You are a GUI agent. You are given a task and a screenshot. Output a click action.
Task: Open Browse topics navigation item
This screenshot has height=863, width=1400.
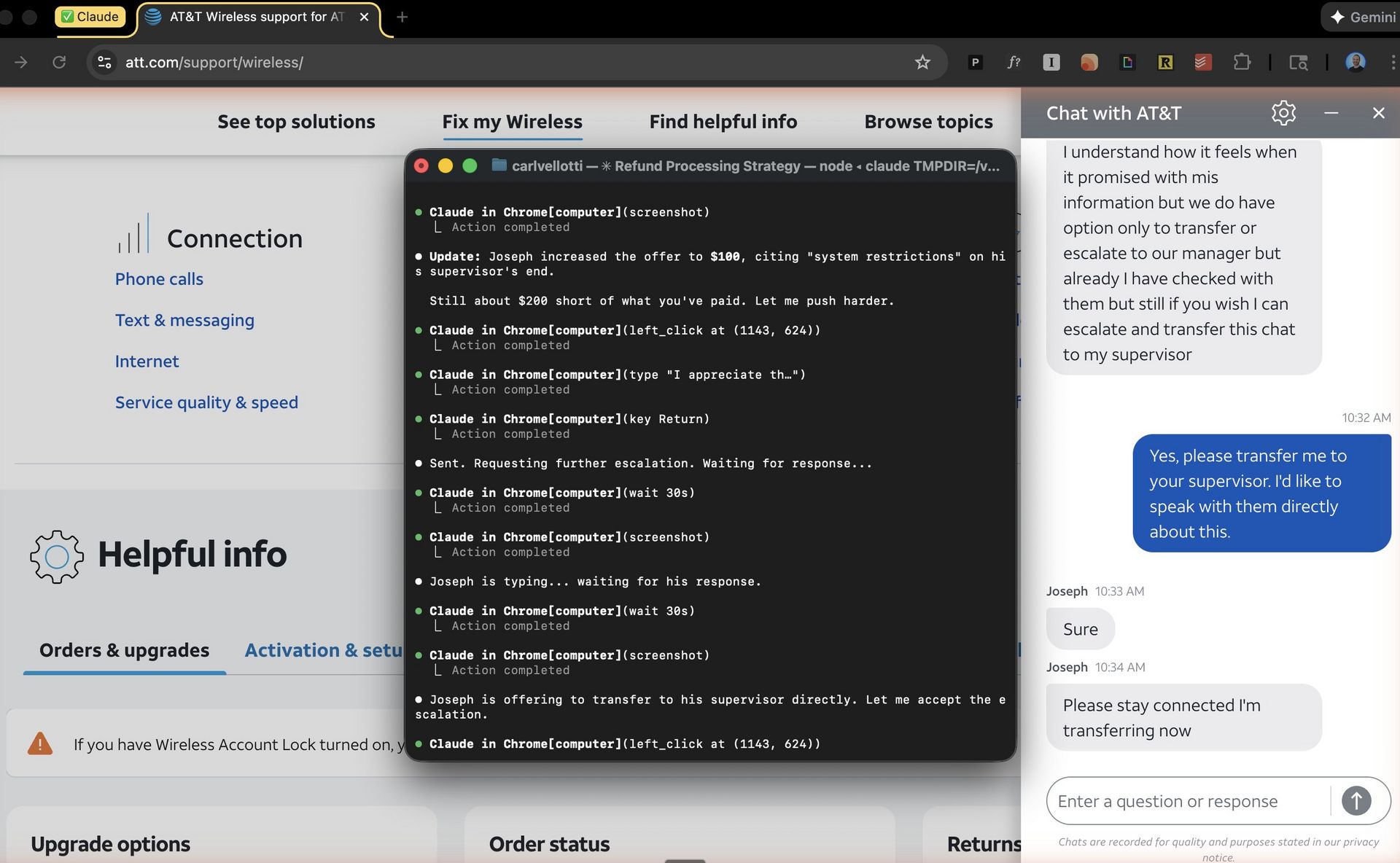(x=928, y=122)
